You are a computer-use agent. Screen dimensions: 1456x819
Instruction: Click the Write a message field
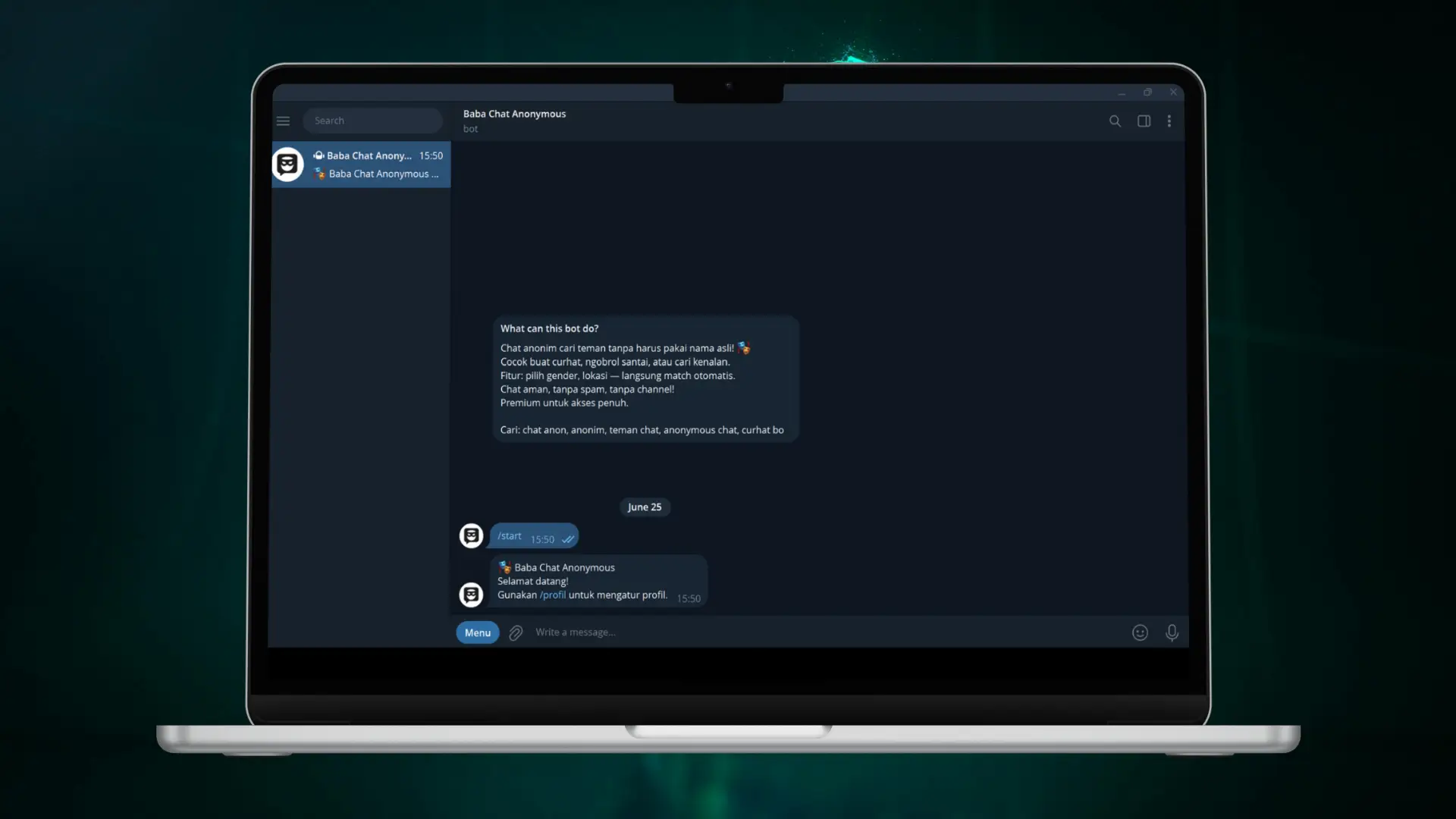click(827, 632)
